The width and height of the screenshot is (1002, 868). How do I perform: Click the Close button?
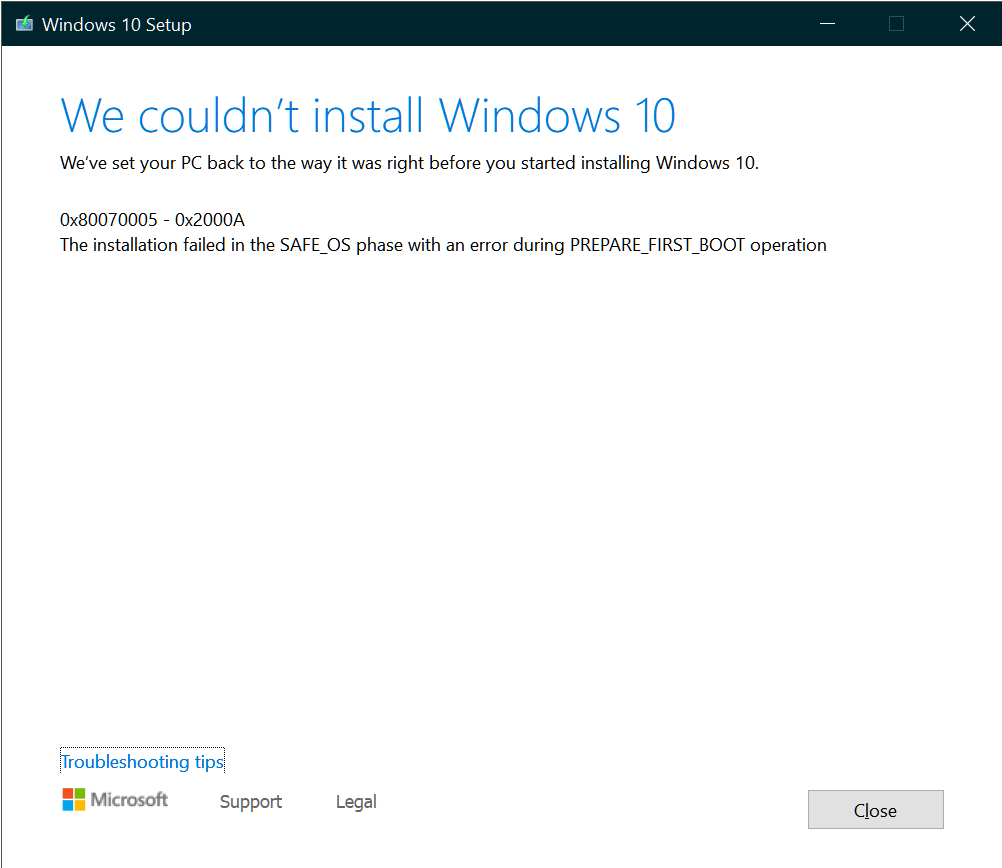tap(875, 810)
